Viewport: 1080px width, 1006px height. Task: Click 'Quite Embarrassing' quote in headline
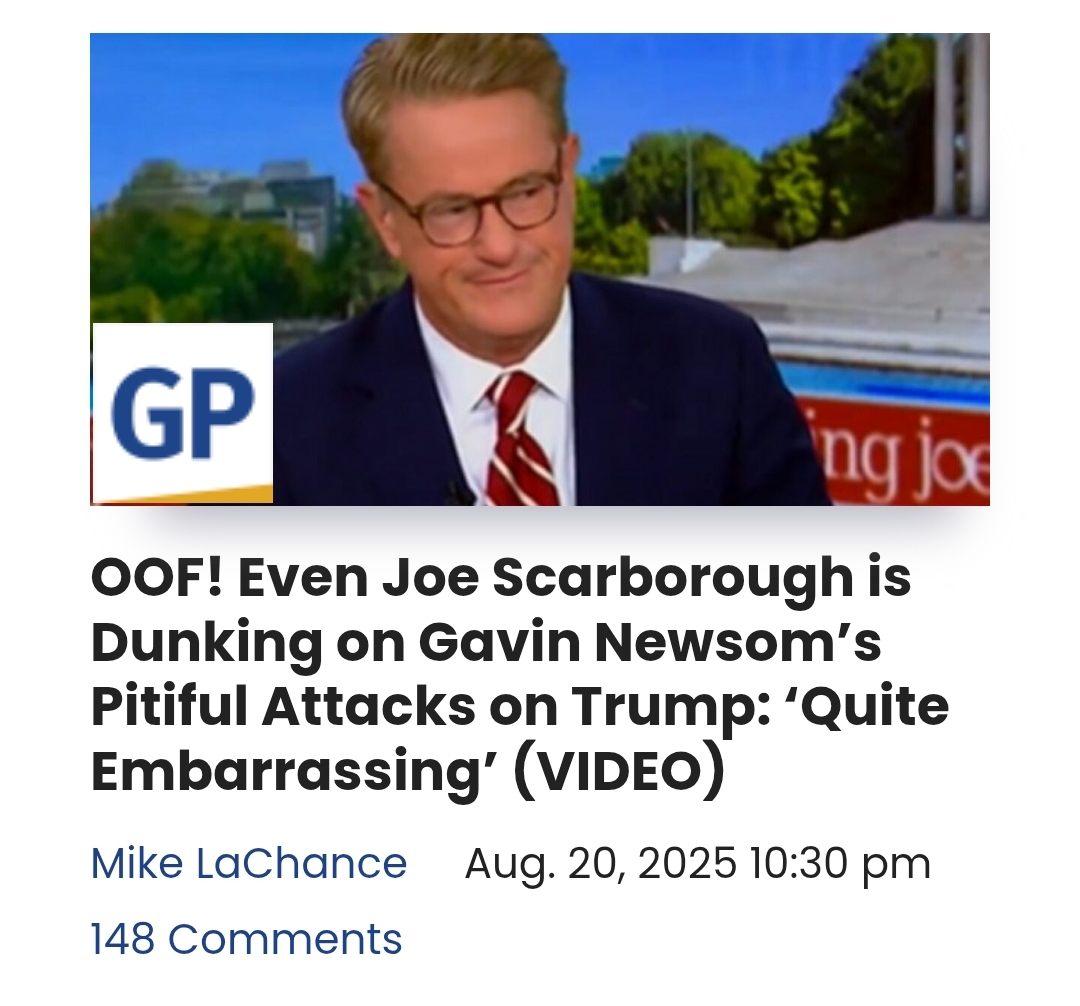(x=520, y=739)
